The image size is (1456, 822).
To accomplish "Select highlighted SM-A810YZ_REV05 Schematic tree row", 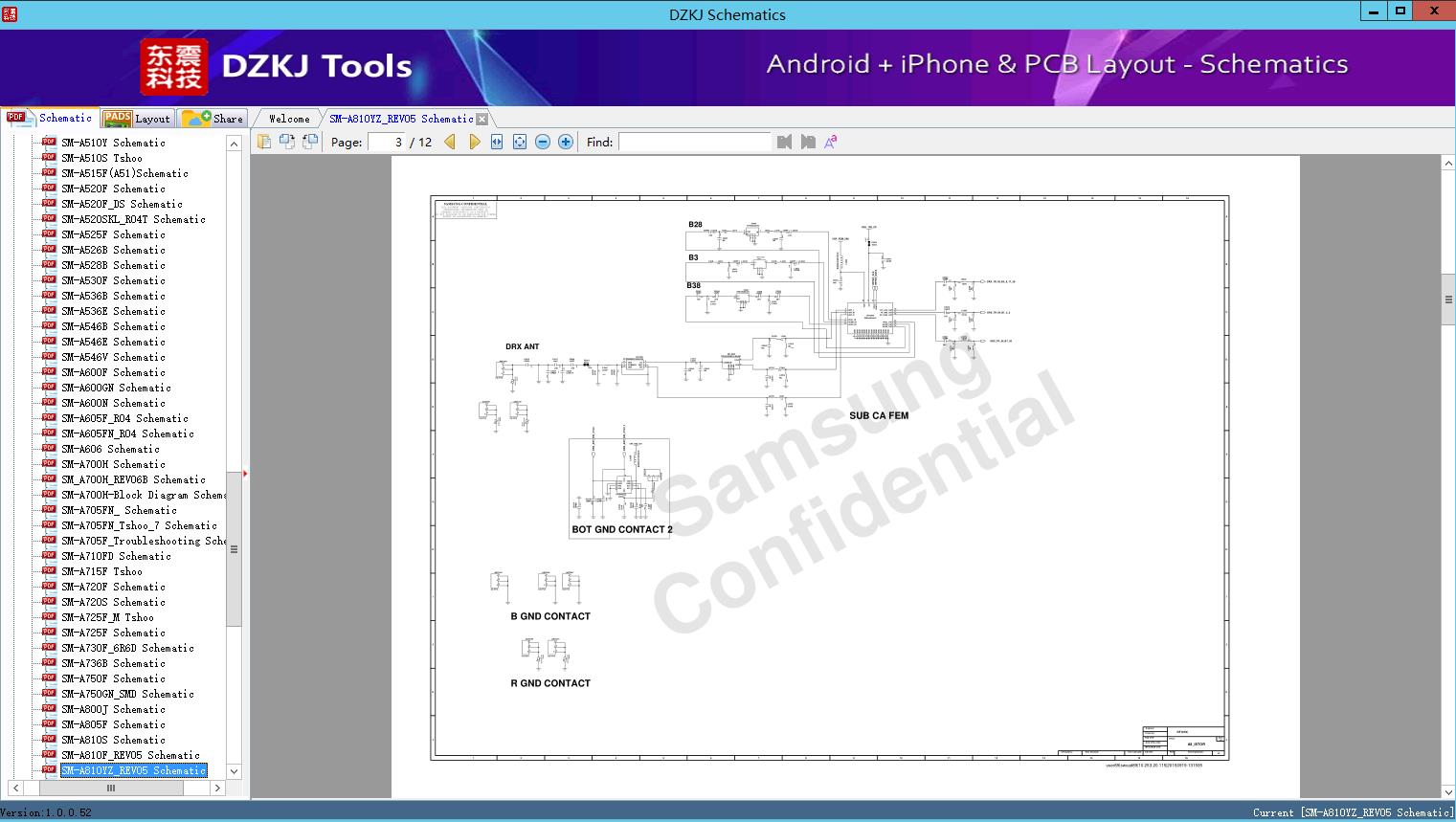I will 133,770.
